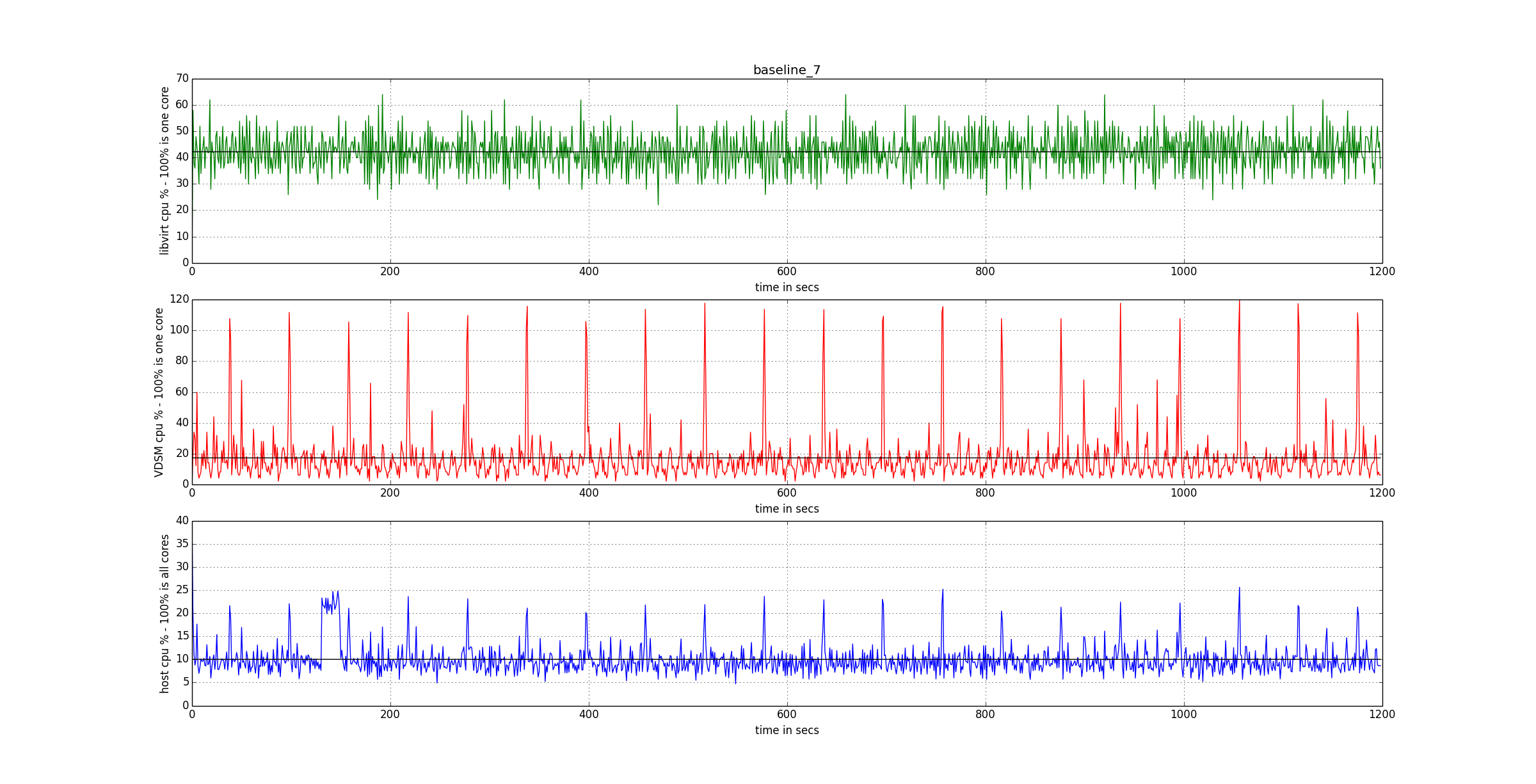Click the 25 tick on host cpu y-axis
This screenshot has height=784, width=1536.
(x=182, y=589)
